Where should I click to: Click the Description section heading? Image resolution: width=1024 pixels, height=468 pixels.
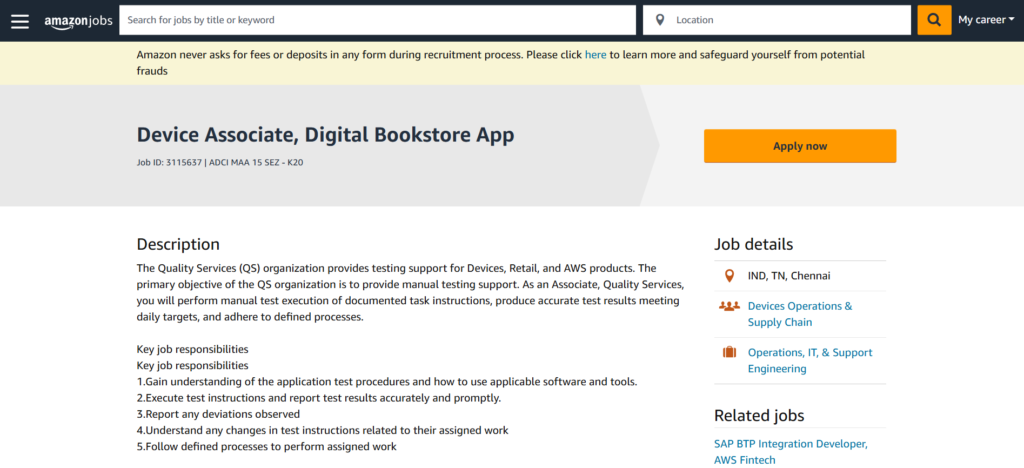pyautogui.click(x=178, y=244)
